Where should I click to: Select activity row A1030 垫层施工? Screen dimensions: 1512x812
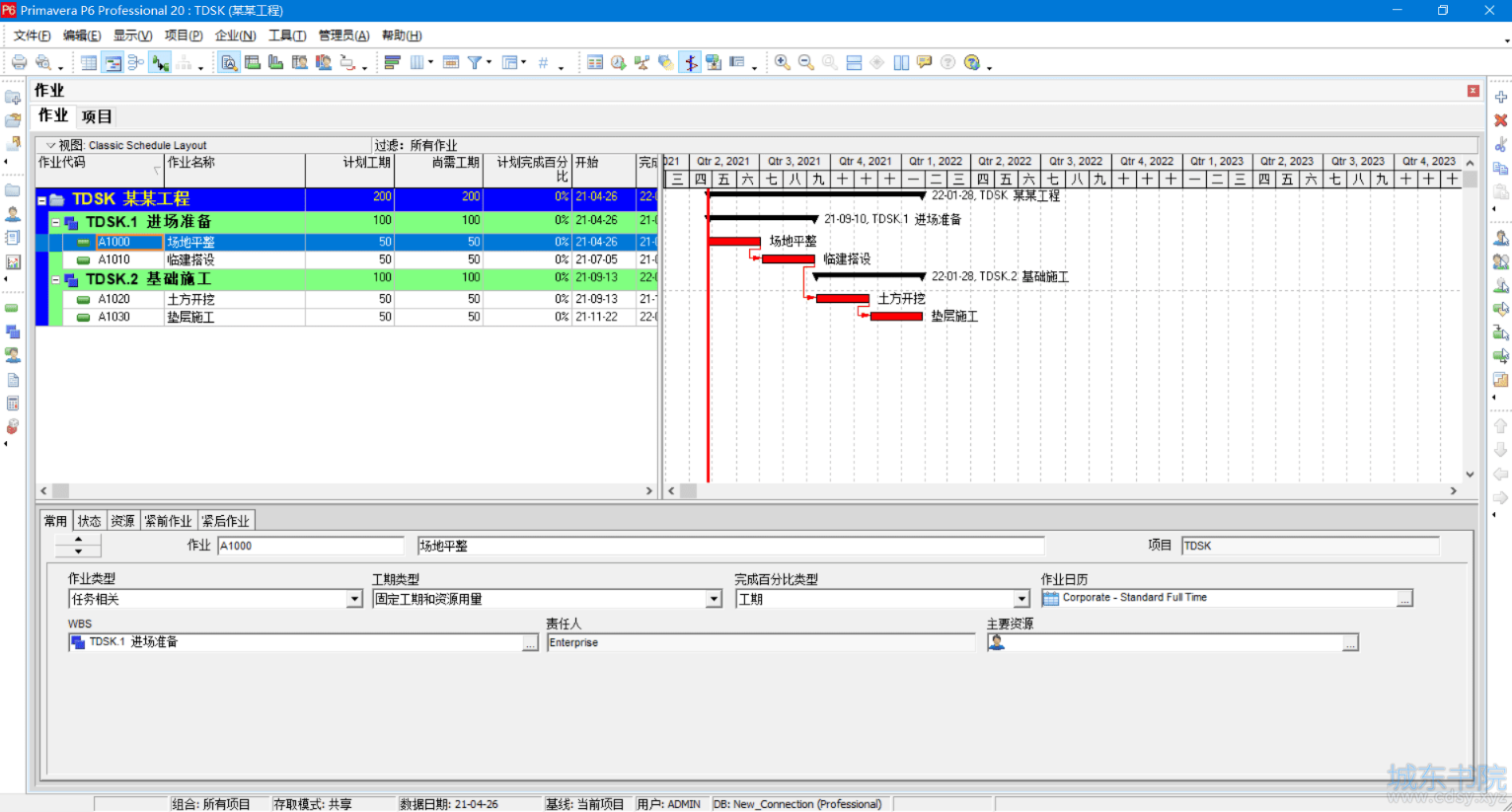(346, 318)
